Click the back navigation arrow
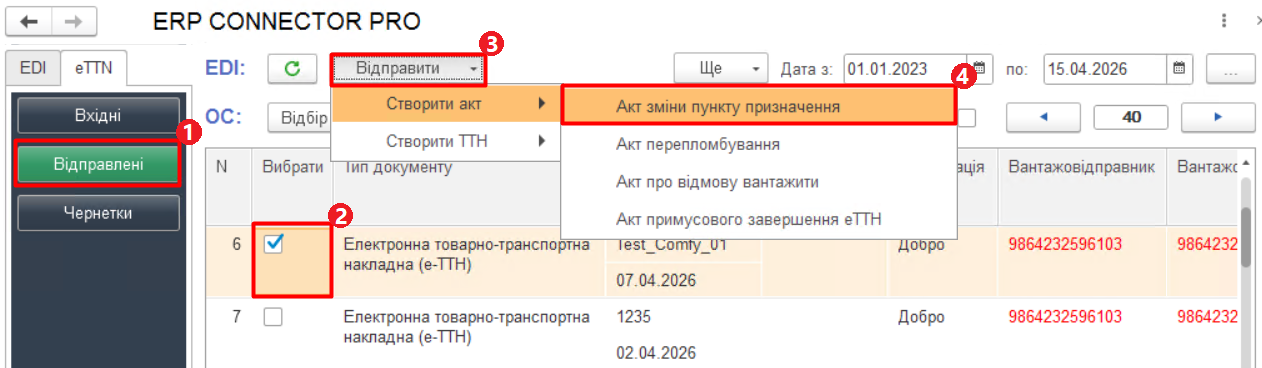 point(30,20)
